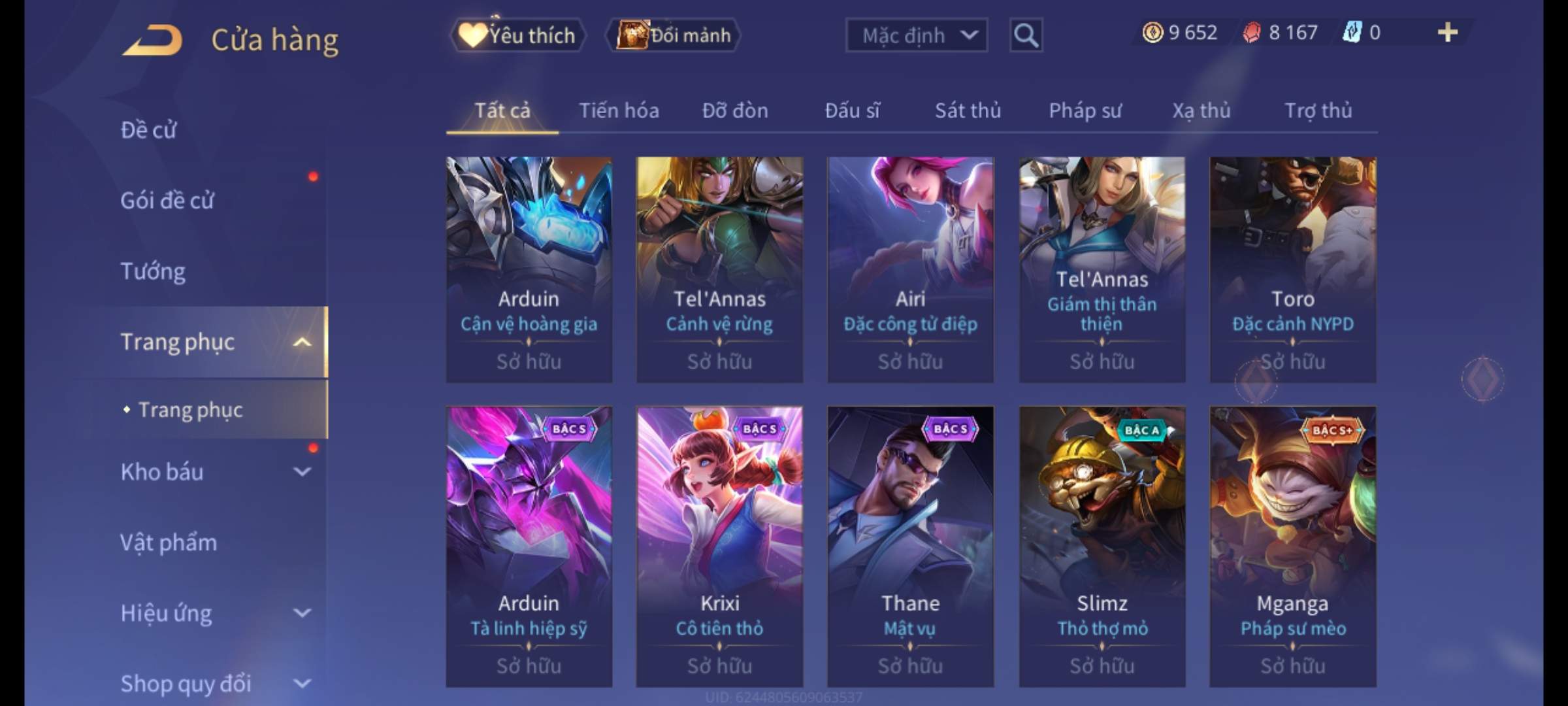
Task: Tap the back arrow icon
Action: click(153, 41)
